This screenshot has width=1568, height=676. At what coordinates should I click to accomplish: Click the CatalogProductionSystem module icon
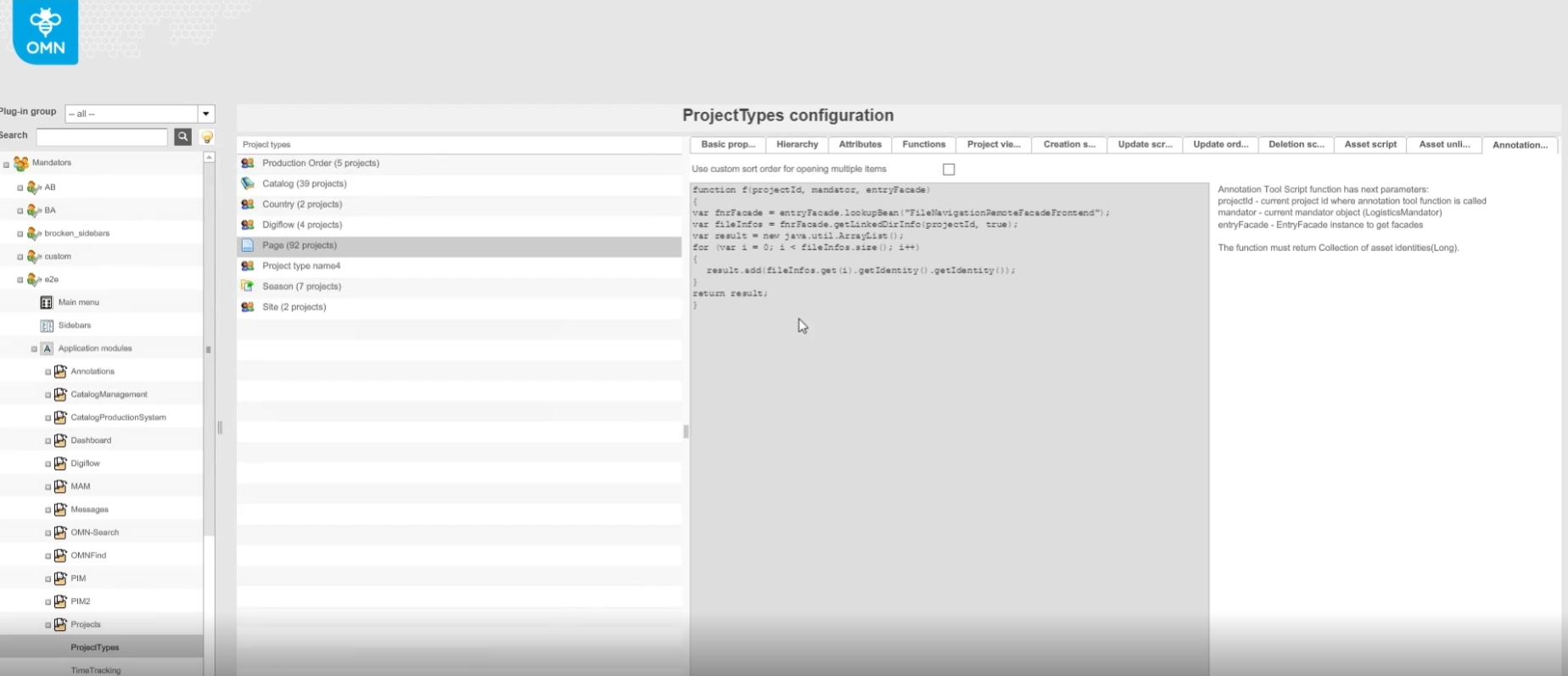click(x=60, y=417)
